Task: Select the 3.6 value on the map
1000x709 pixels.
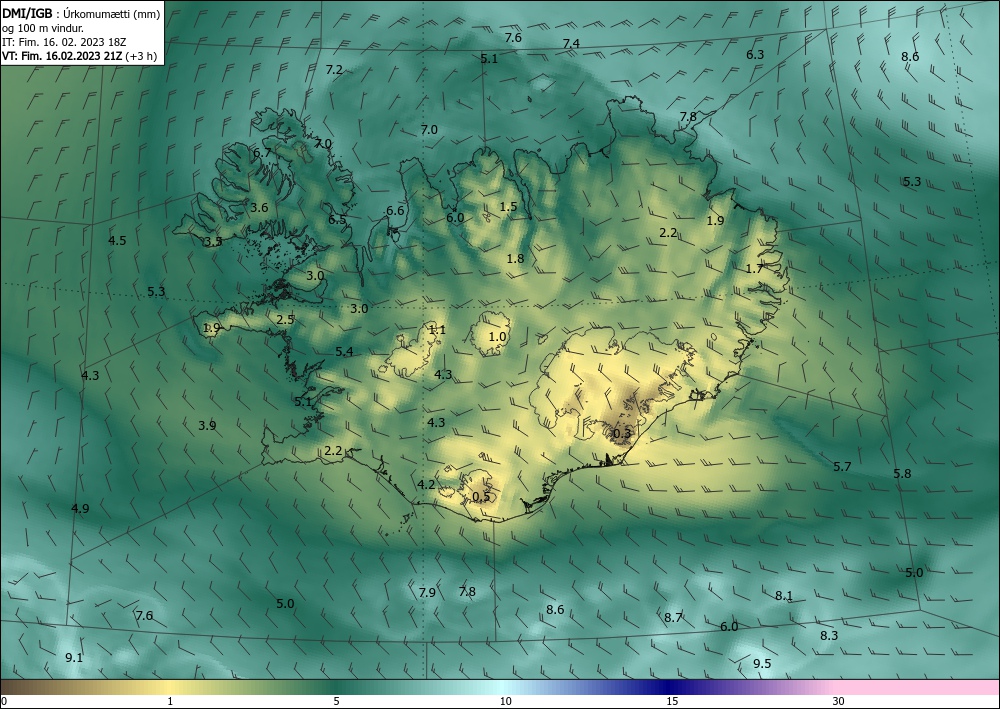Action: (x=259, y=208)
